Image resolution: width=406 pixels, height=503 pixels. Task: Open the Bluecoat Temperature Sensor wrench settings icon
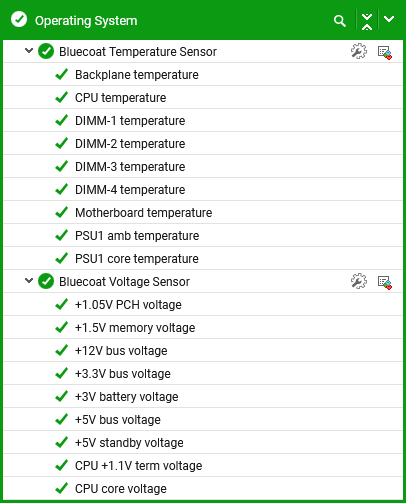(359, 51)
